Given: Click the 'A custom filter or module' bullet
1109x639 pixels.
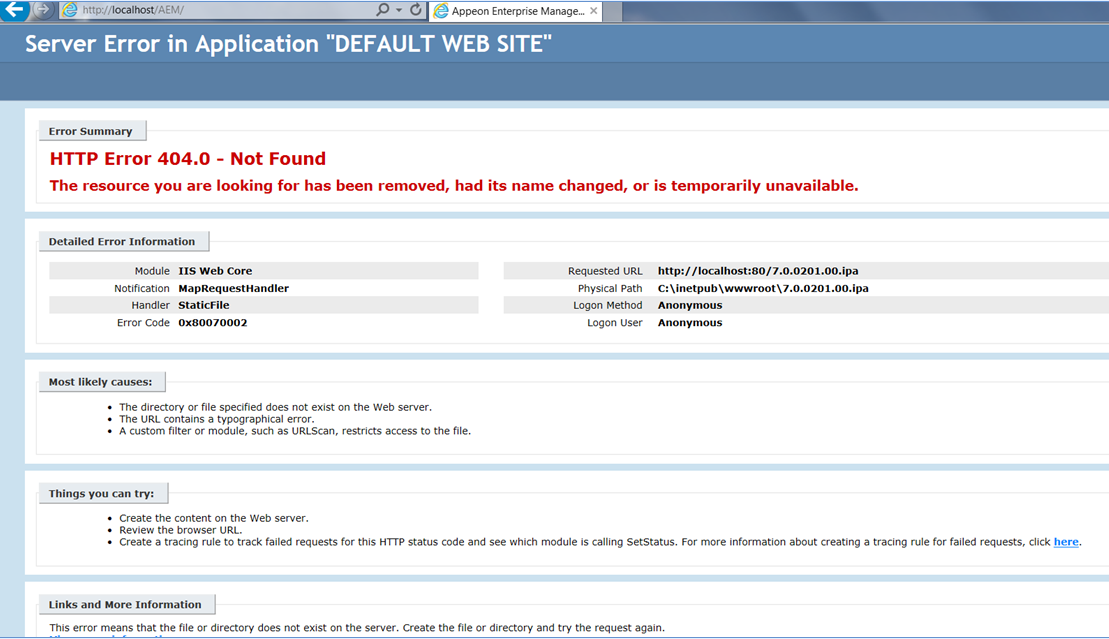Looking at the screenshot, I should pyautogui.click(x=295, y=431).
